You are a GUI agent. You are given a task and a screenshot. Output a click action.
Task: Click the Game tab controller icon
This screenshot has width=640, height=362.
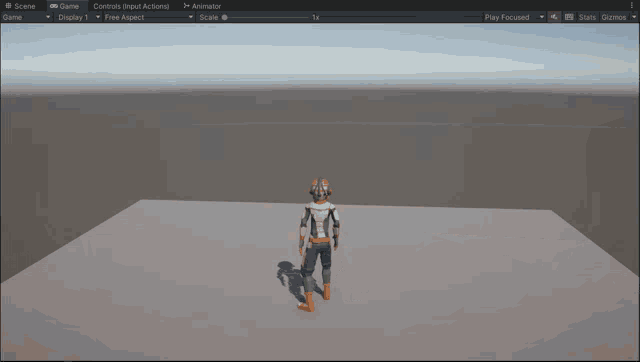point(53,6)
